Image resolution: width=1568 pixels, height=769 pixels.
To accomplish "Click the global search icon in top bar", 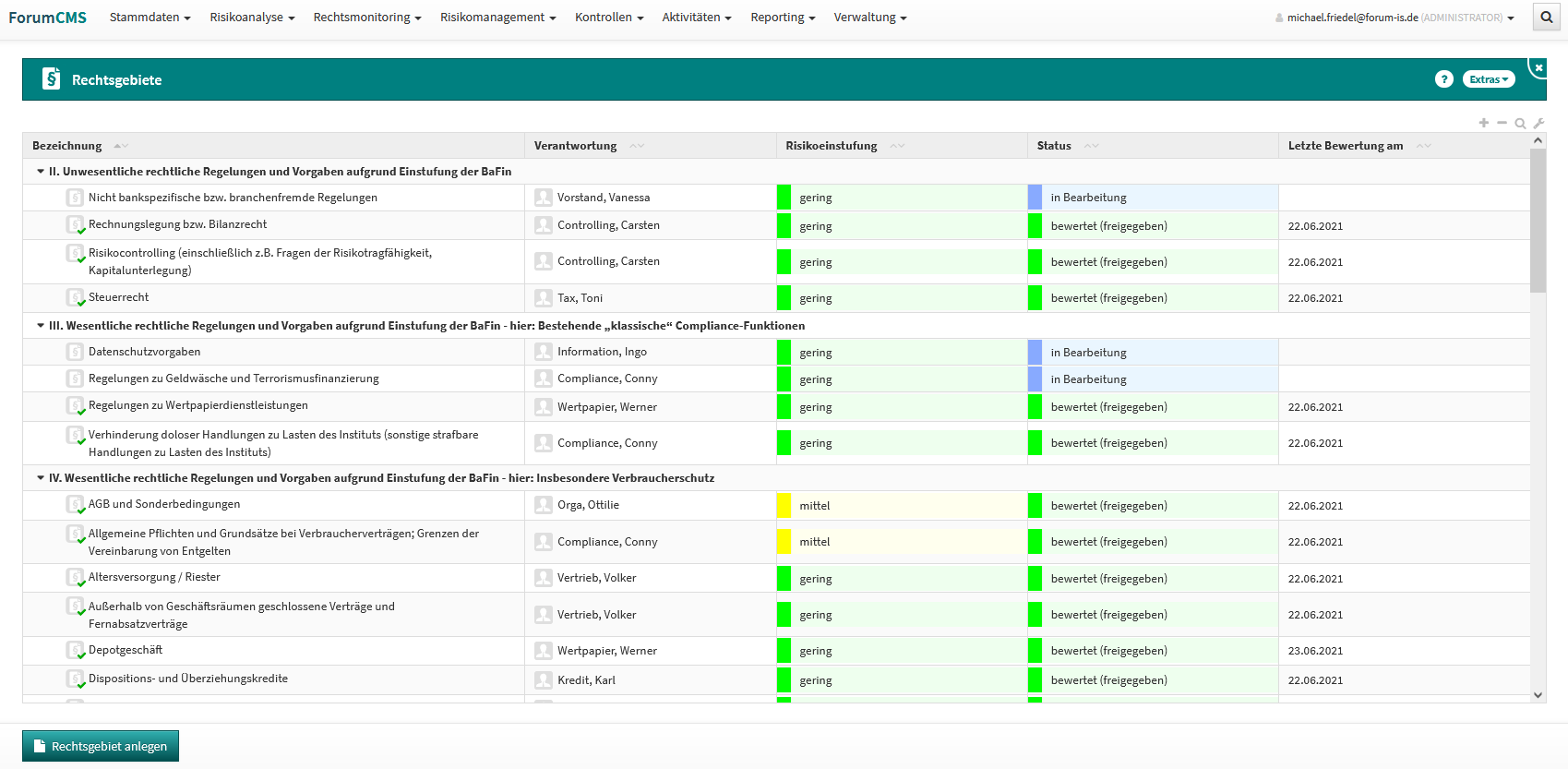I will pos(1547,18).
